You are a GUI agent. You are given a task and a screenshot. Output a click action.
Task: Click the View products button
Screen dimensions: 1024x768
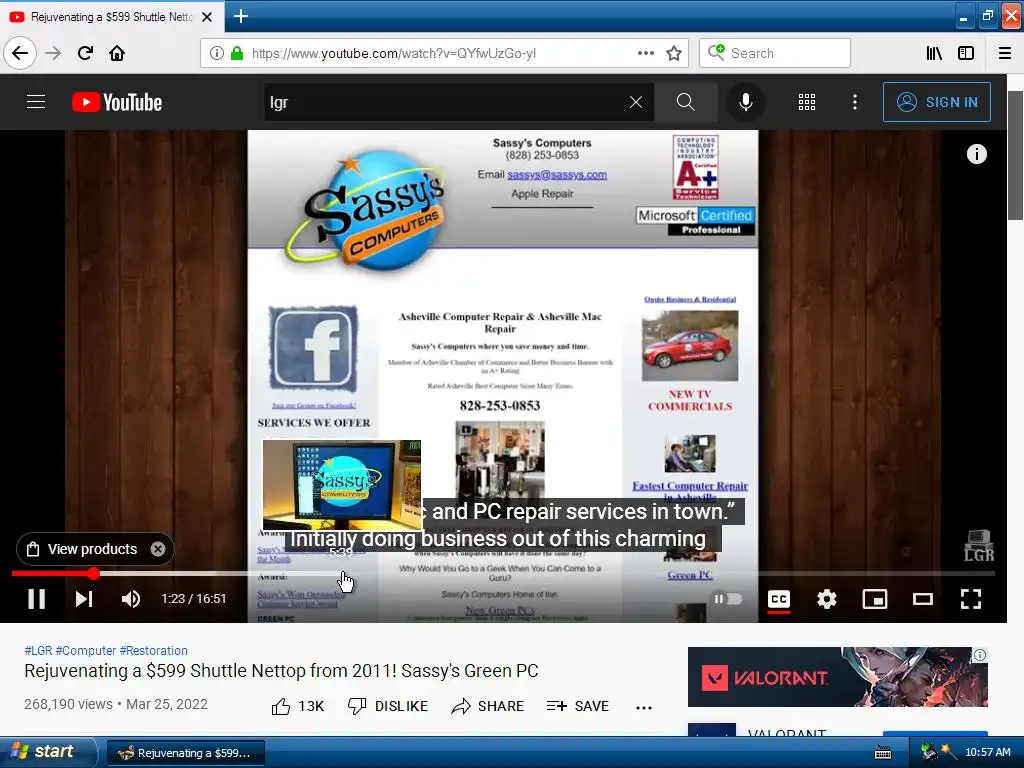click(84, 549)
